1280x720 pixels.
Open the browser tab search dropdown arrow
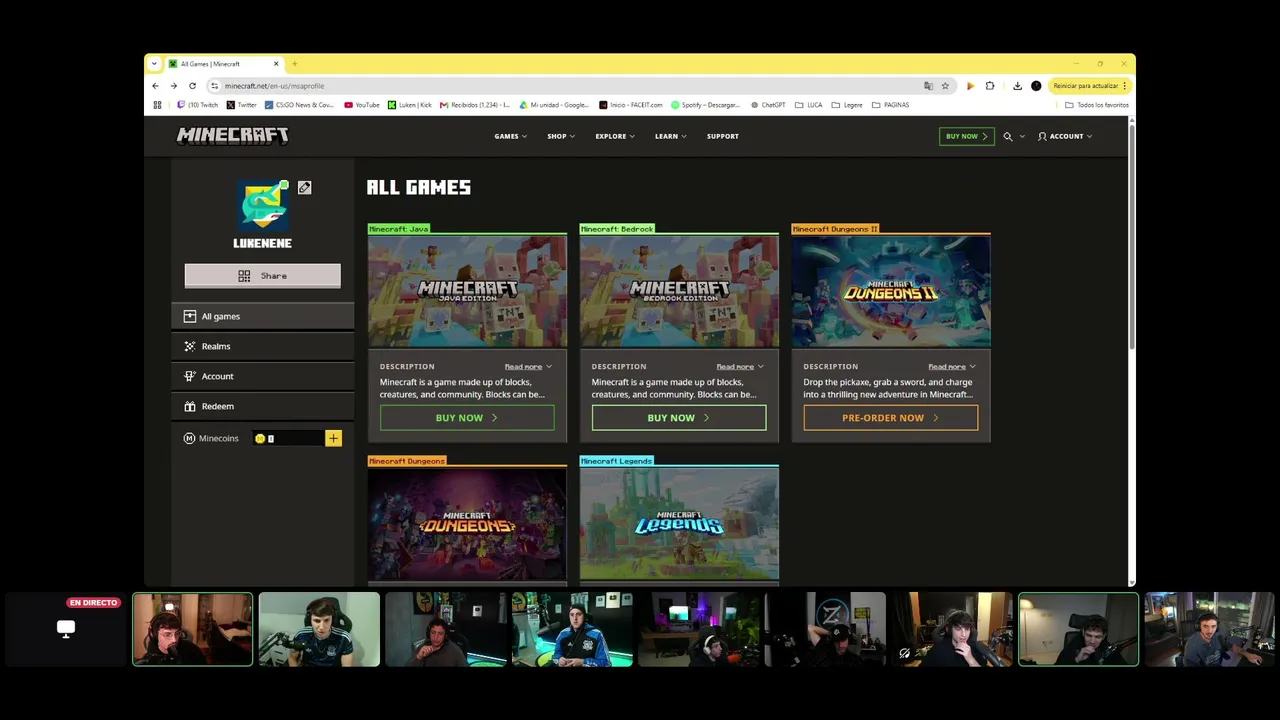pos(154,64)
